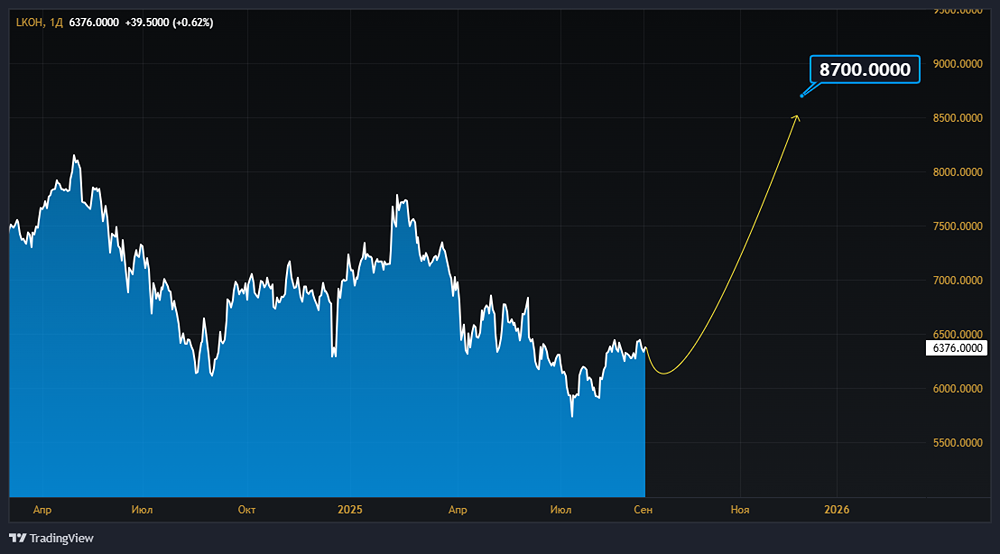Viewport: 1000px width, 554px height.
Task: Click the 7500.0000 price axis label
Action: click(x=957, y=226)
